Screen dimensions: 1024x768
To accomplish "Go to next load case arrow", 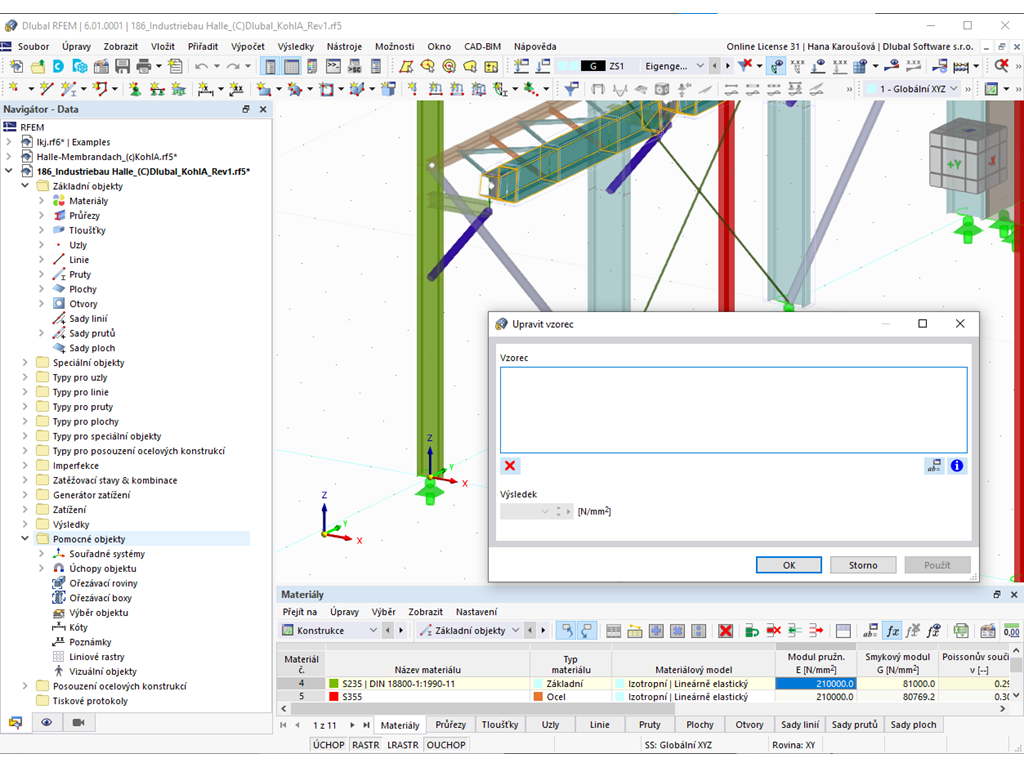I will [x=728, y=66].
